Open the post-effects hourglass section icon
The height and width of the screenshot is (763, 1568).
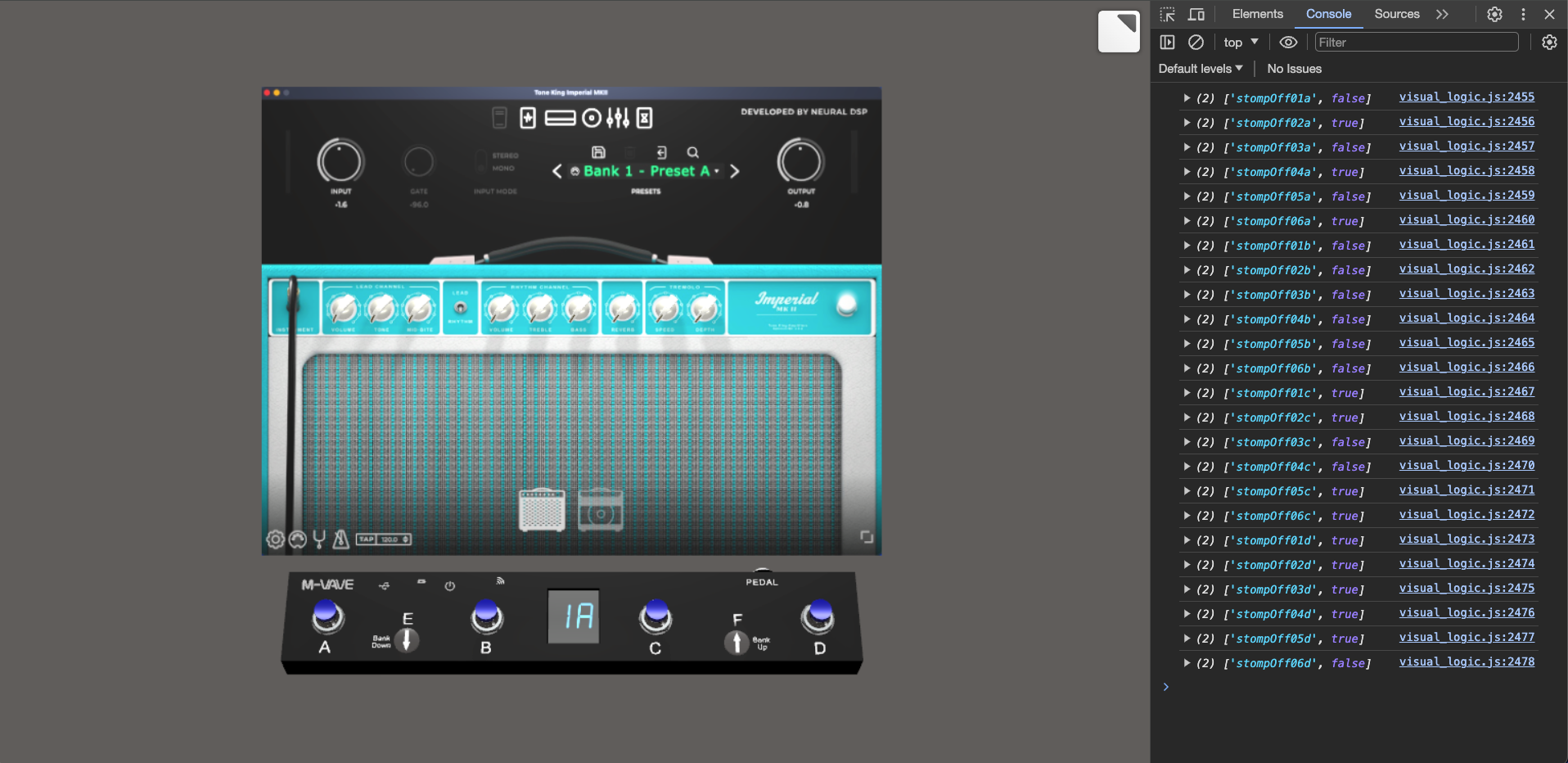[645, 118]
